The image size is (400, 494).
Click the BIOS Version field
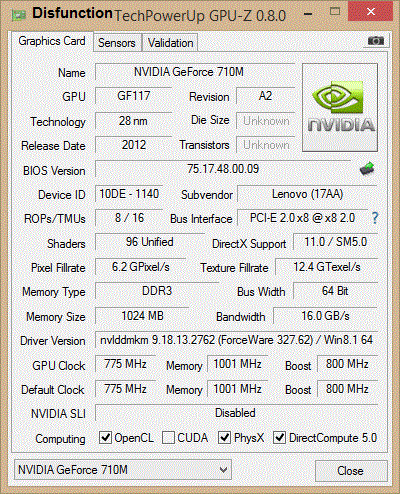pos(223,169)
